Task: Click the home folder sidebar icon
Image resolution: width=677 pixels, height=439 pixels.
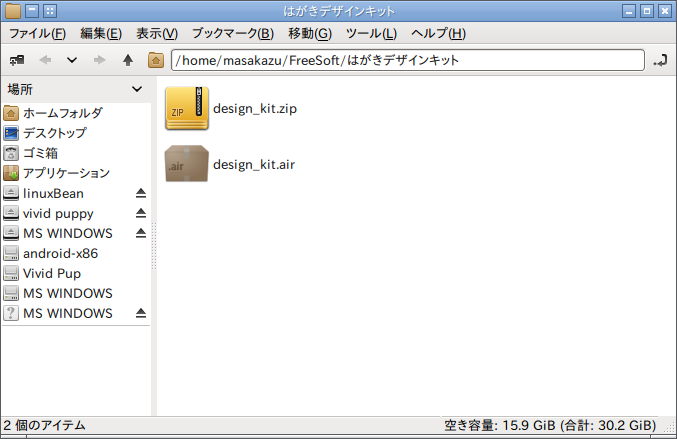Action: point(11,114)
